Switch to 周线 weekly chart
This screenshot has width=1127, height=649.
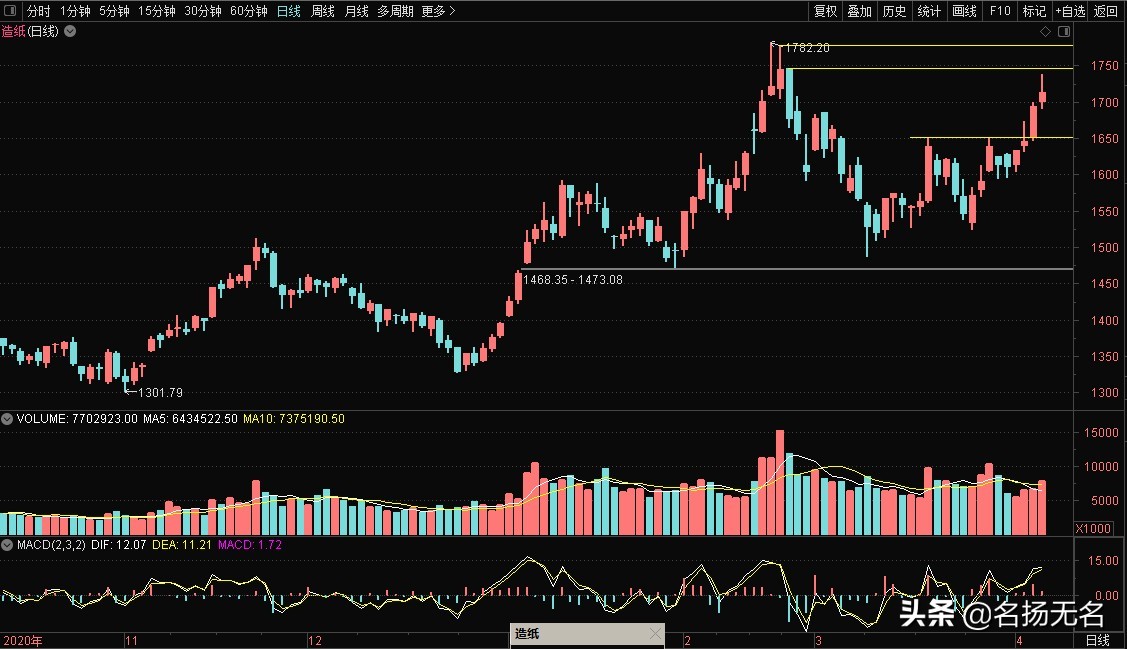tap(323, 11)
